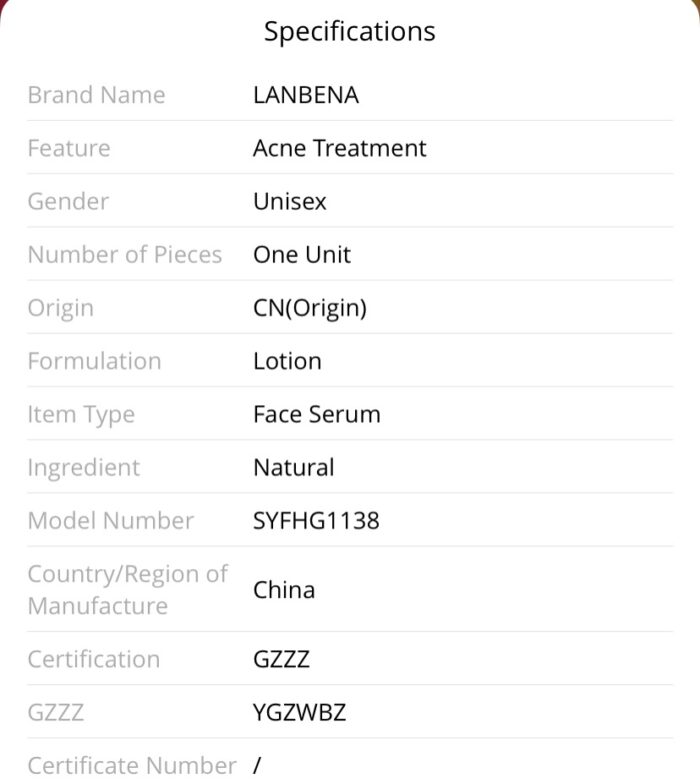Viewport: 700px width, 784px height.
Task: Tap the Brand Name label
Action: coord(96,95)
